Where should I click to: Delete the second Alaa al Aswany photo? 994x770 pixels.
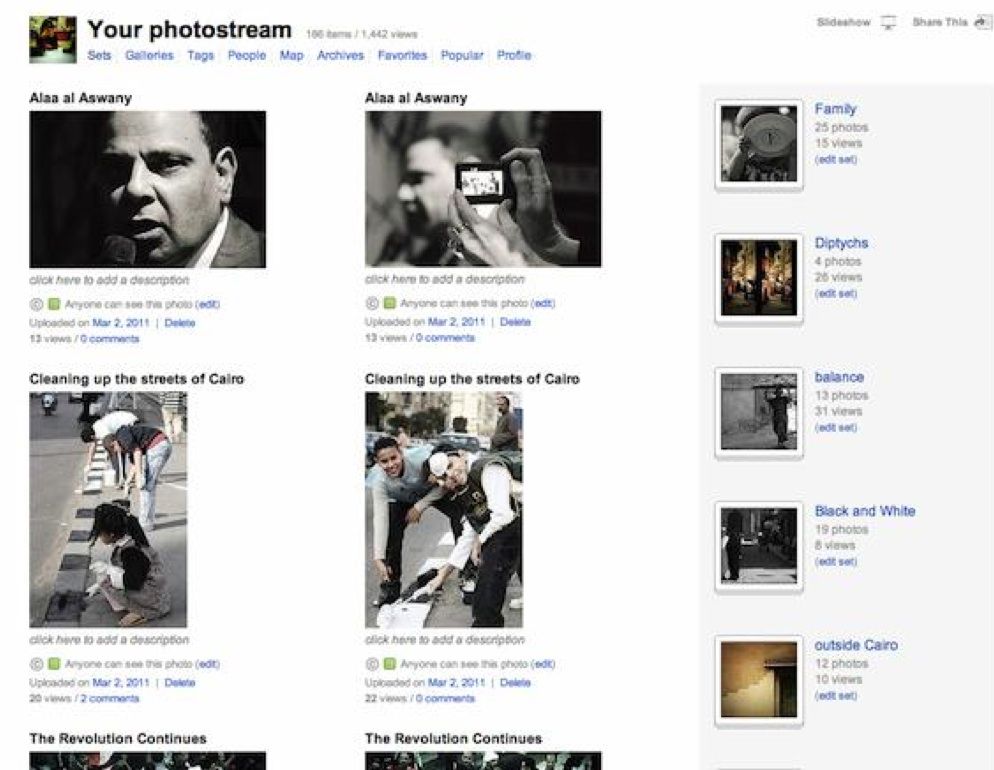click(516, 321)
